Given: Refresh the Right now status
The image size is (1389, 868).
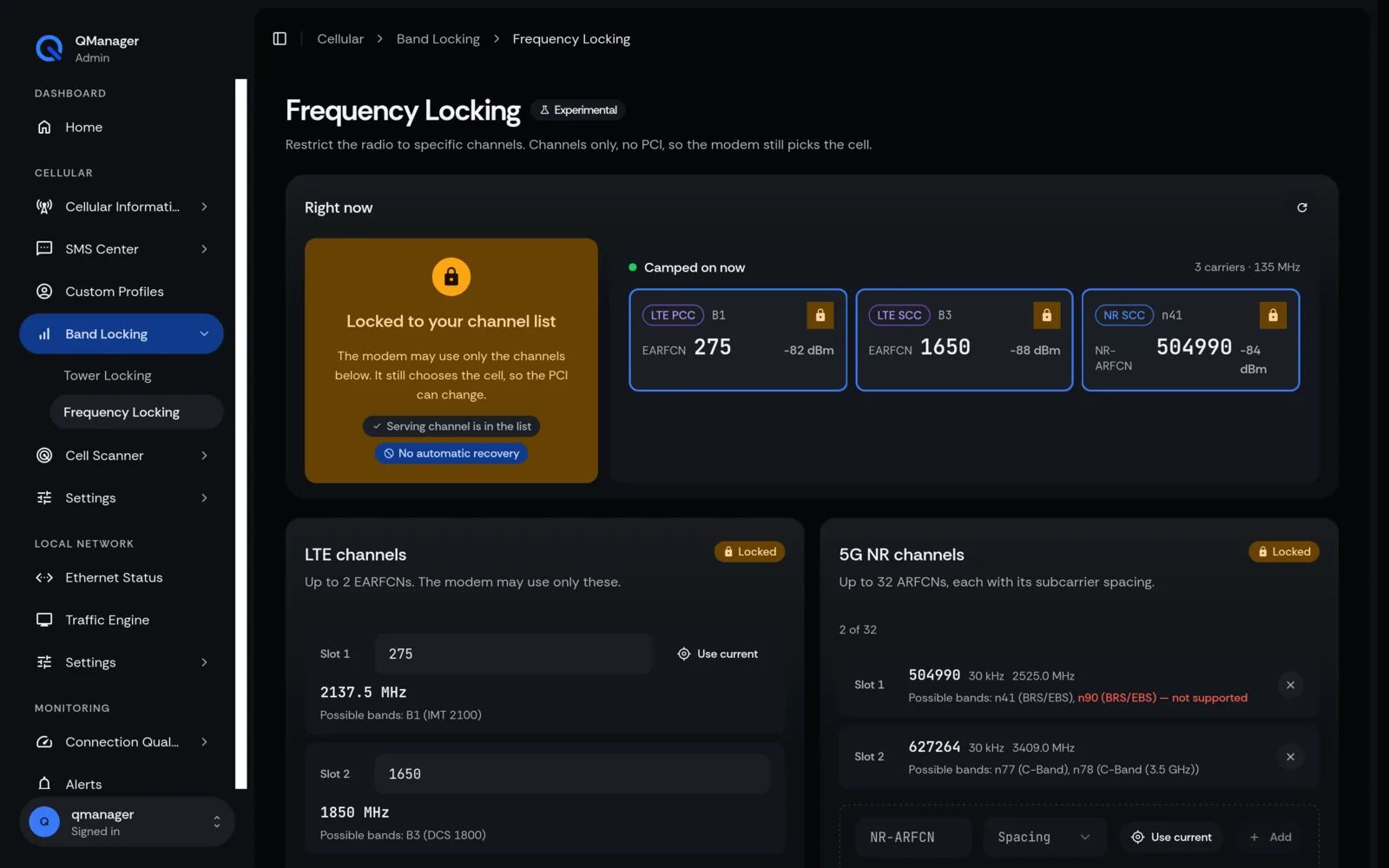Looking at the screenshot, I should point(1302,207).
